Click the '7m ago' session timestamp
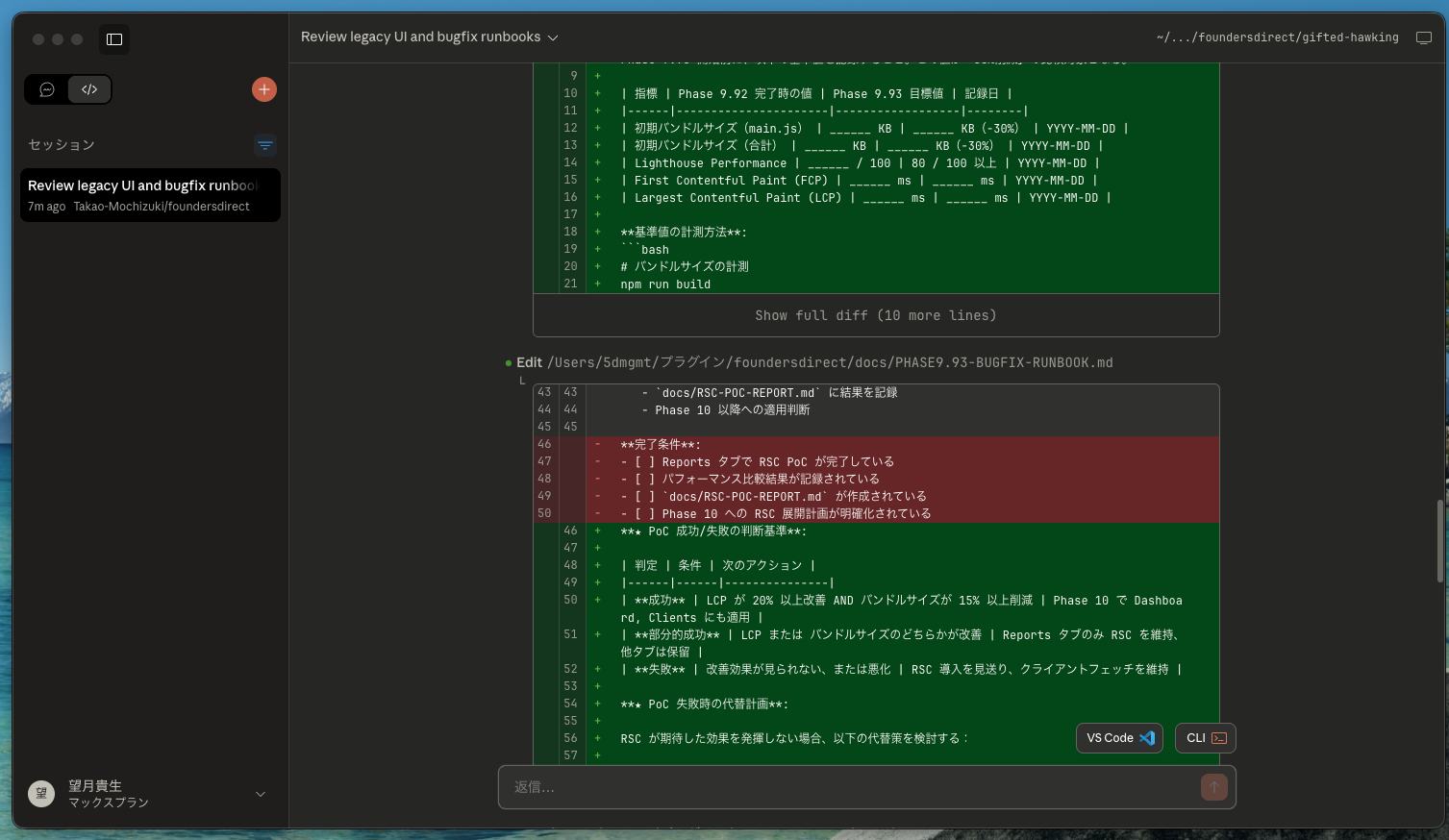 pyautogui.click(x=45, y=206)
